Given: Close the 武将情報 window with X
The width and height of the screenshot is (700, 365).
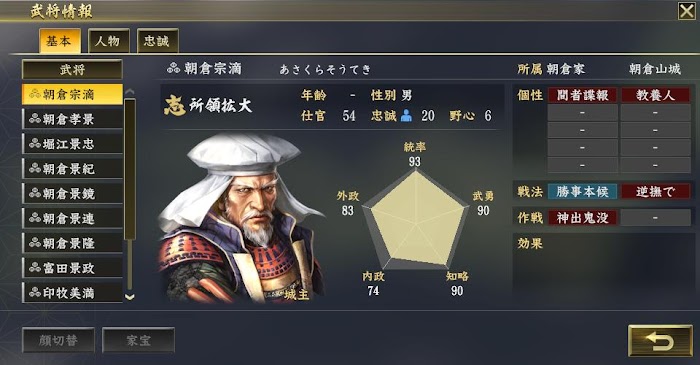Looking at the screenshot, I should tap(687, 11).
